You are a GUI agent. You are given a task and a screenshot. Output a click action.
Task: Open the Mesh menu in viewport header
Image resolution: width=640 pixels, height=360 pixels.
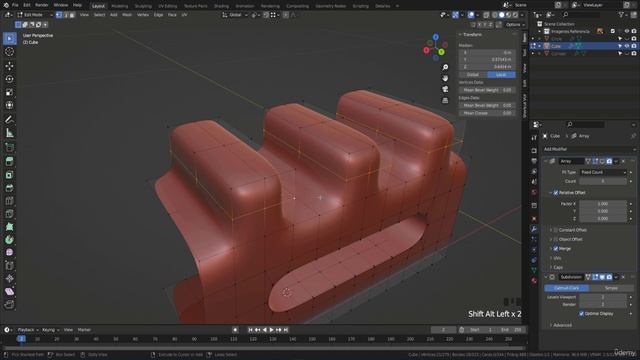coord(127,15)
